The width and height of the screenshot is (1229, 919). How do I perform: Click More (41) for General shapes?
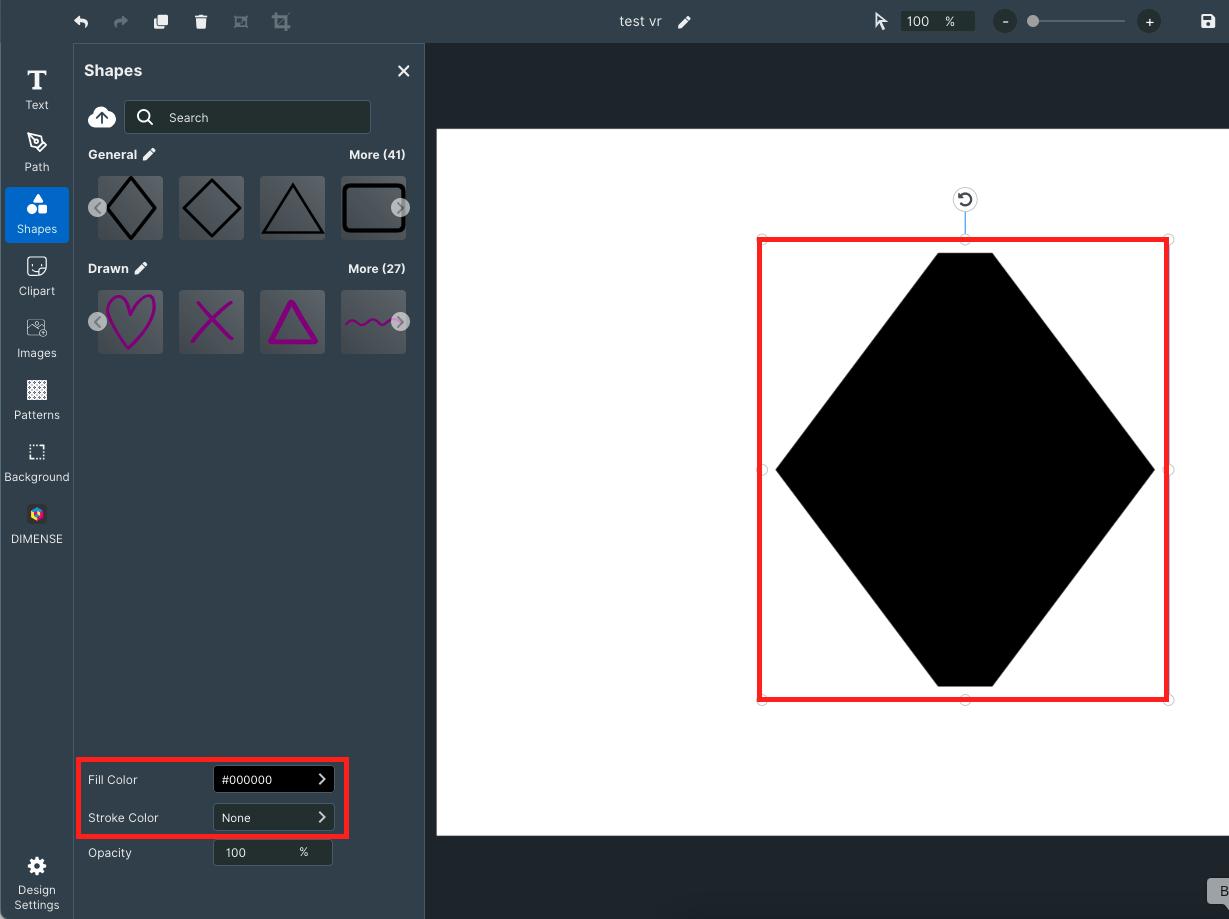(x=377, y=155)
